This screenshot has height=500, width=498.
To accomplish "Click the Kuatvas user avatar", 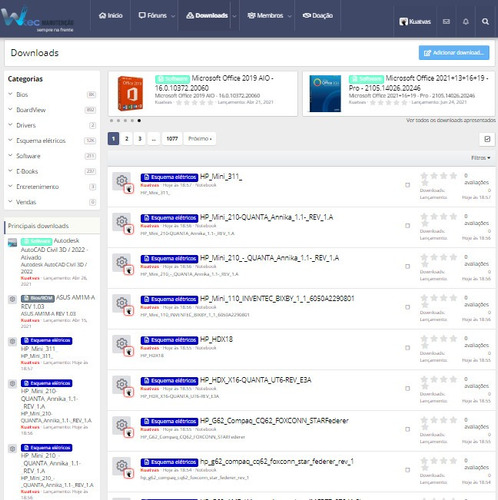I will point(403,22).
